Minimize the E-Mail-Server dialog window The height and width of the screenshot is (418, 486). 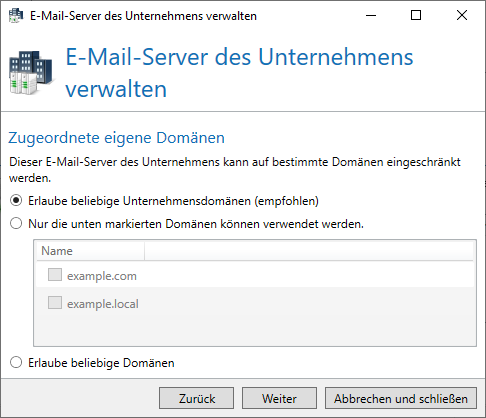(x=371, y=15)
